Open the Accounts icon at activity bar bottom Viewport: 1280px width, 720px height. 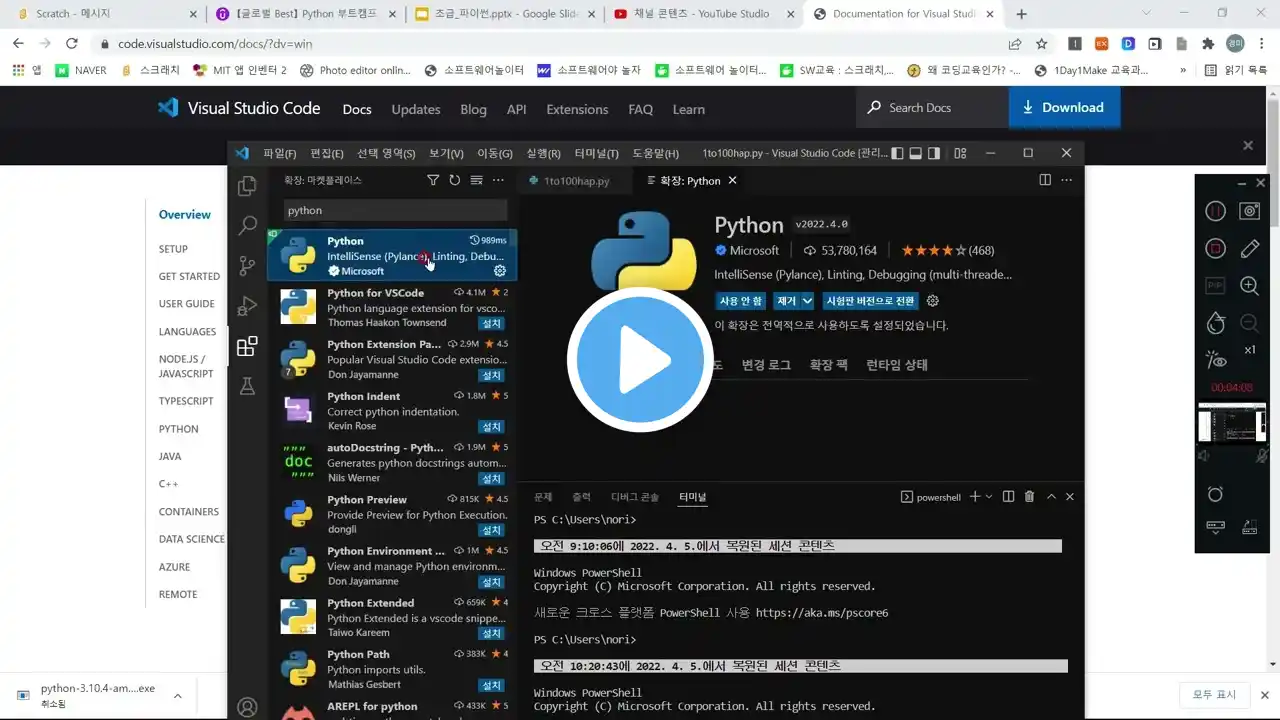click(247, 707)
